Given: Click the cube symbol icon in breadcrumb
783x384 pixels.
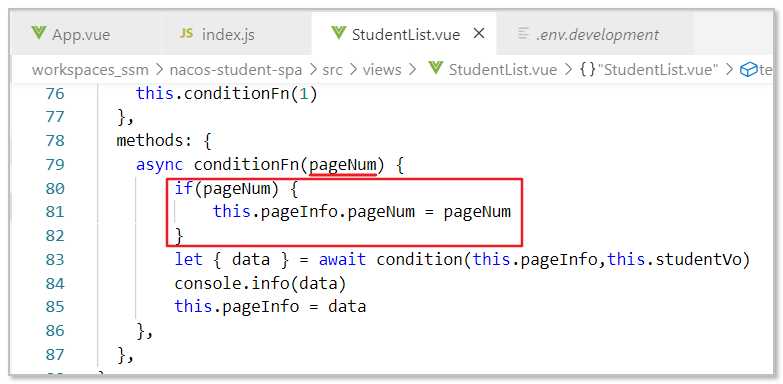Looking at the screenshot, I should pyautogui.click(x=749, y=70).
